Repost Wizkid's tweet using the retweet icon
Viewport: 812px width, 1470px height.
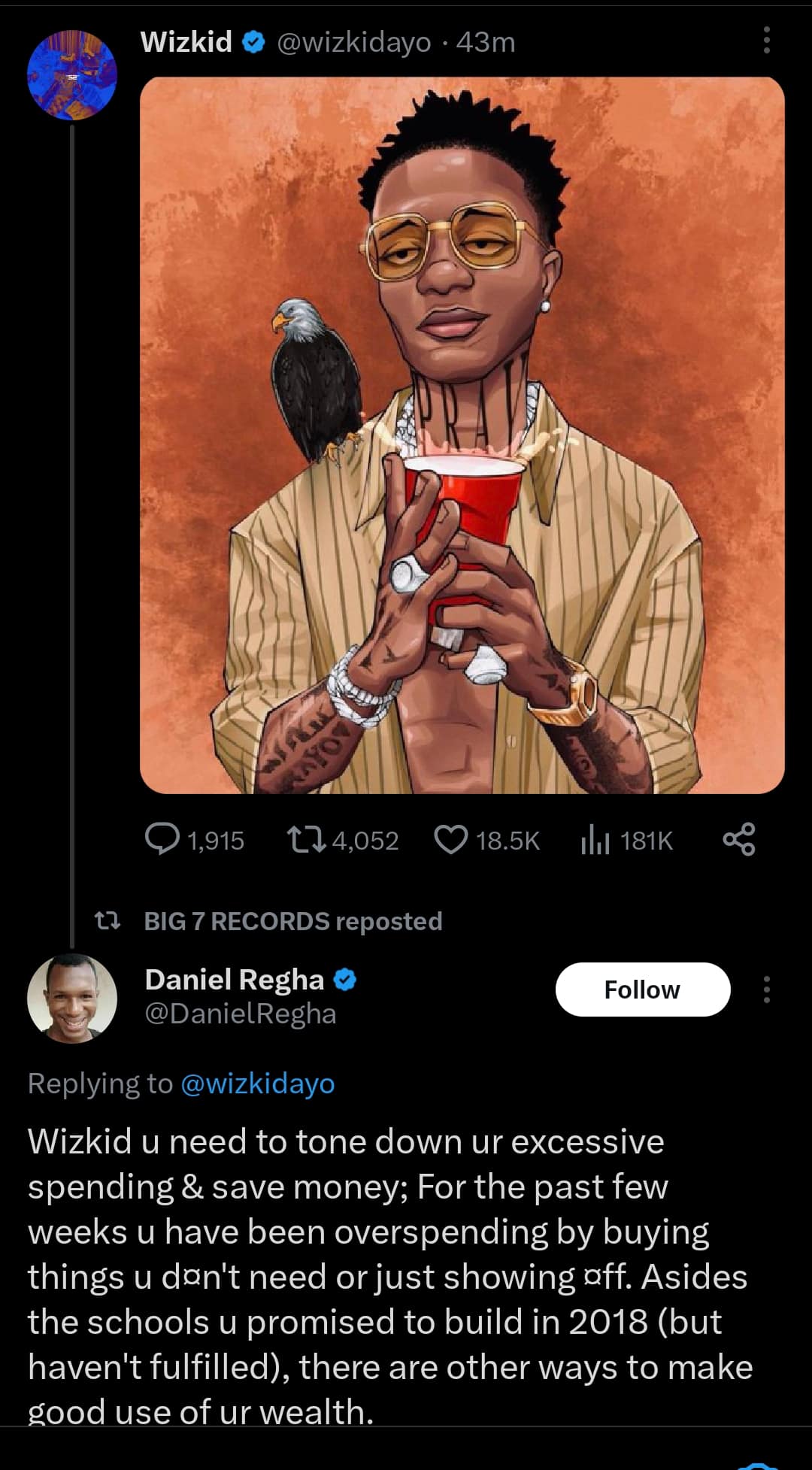(x=306, y=839)
